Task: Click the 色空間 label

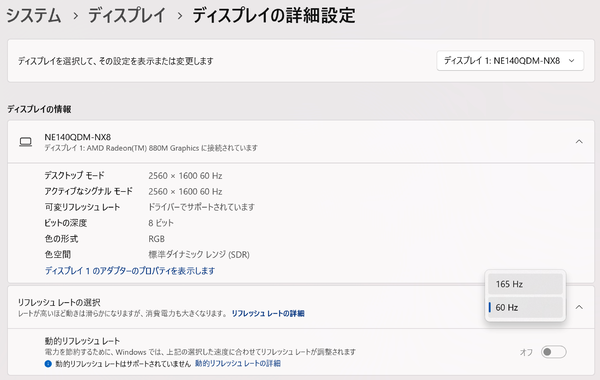Action: click(x=57, y=254)
